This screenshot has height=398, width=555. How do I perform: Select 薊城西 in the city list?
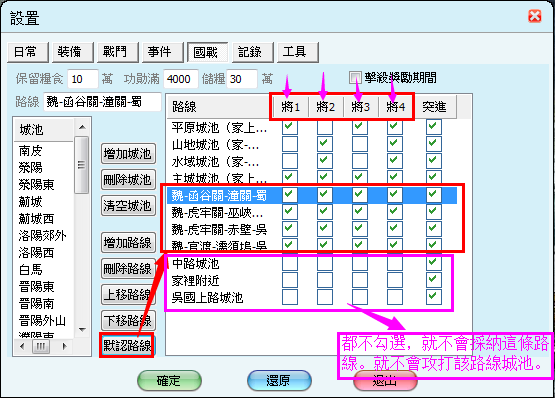point(36,218)
